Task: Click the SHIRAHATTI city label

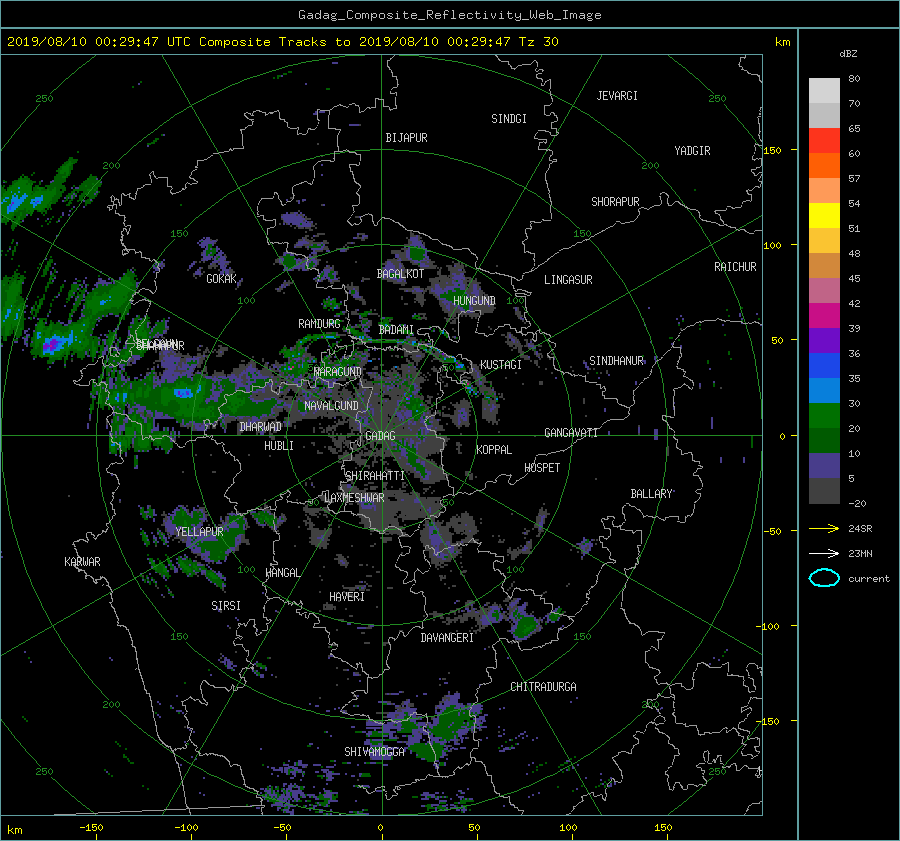Action: (x=375, y=476)
